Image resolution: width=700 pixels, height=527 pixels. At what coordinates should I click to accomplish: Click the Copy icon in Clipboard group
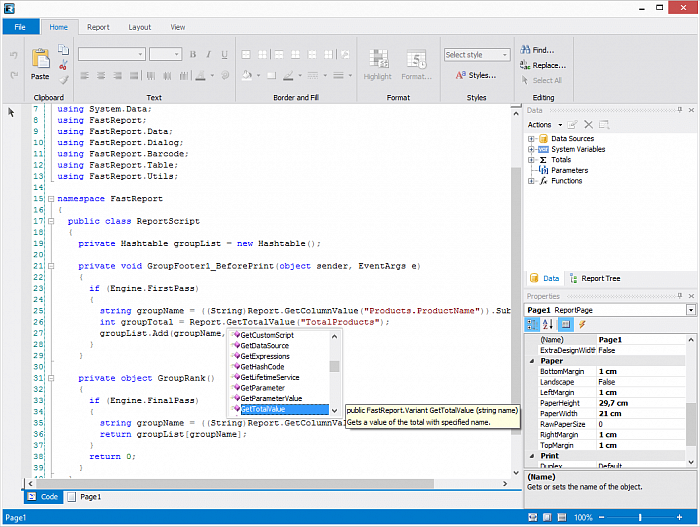[x=63, y=49]
